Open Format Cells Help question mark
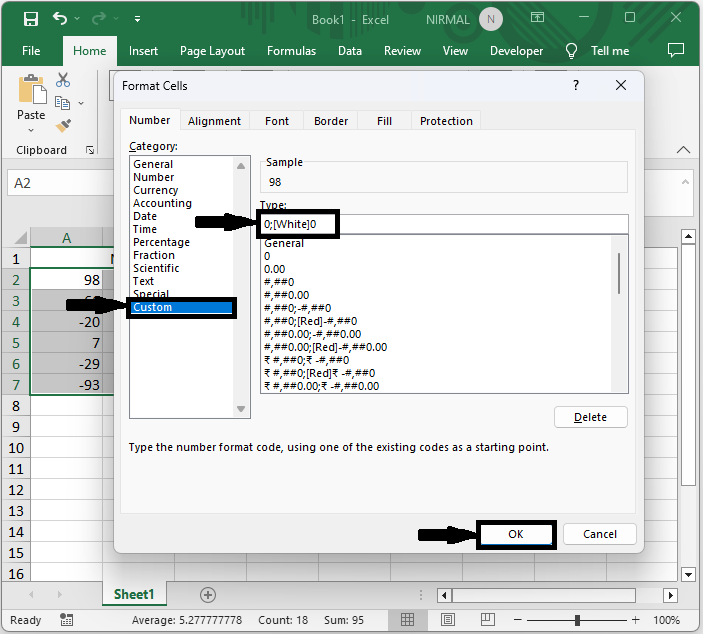 (576, 86)
